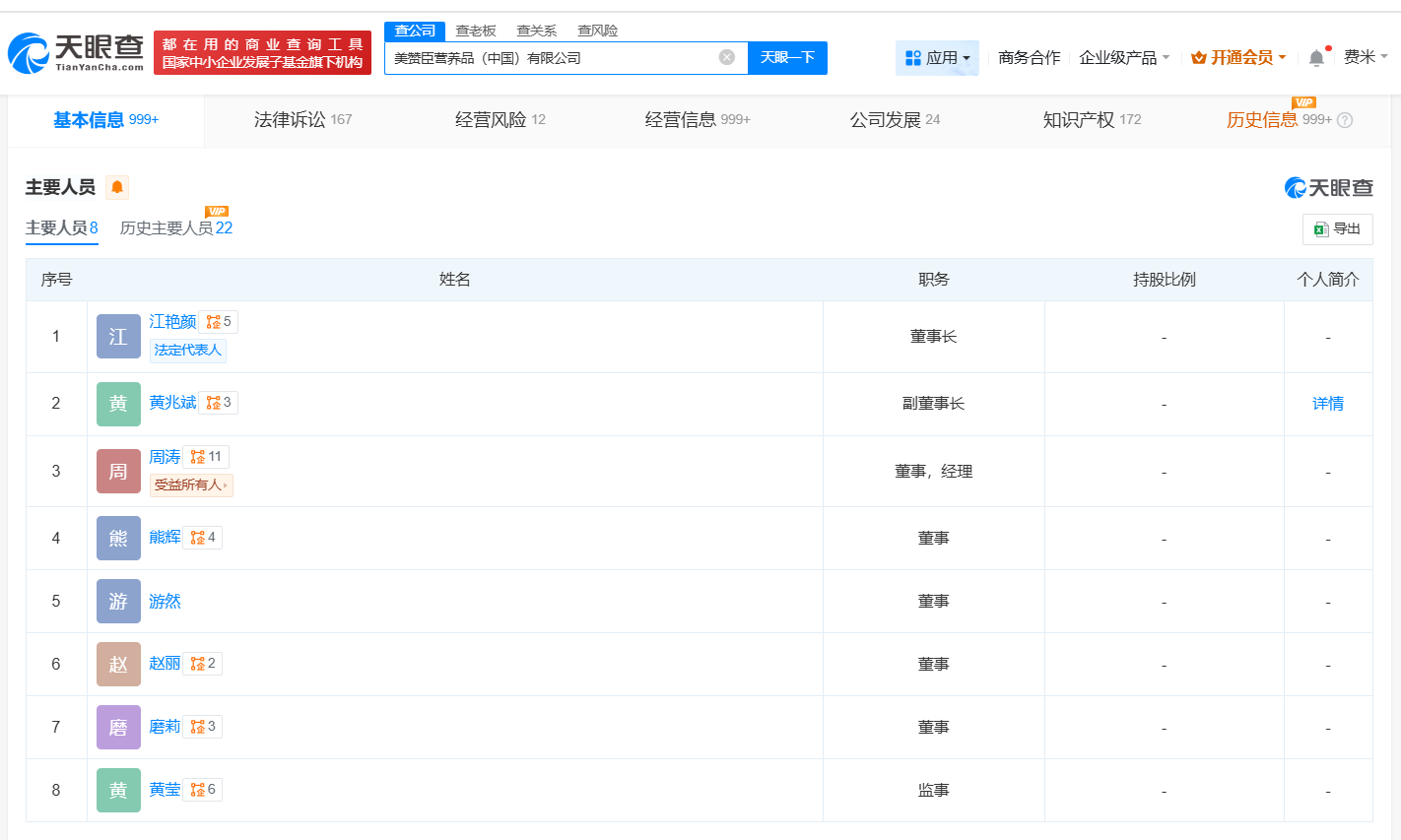Click the 天眼一下 search button
This screenshot has width=1401, height=840.
coord(787,58)
